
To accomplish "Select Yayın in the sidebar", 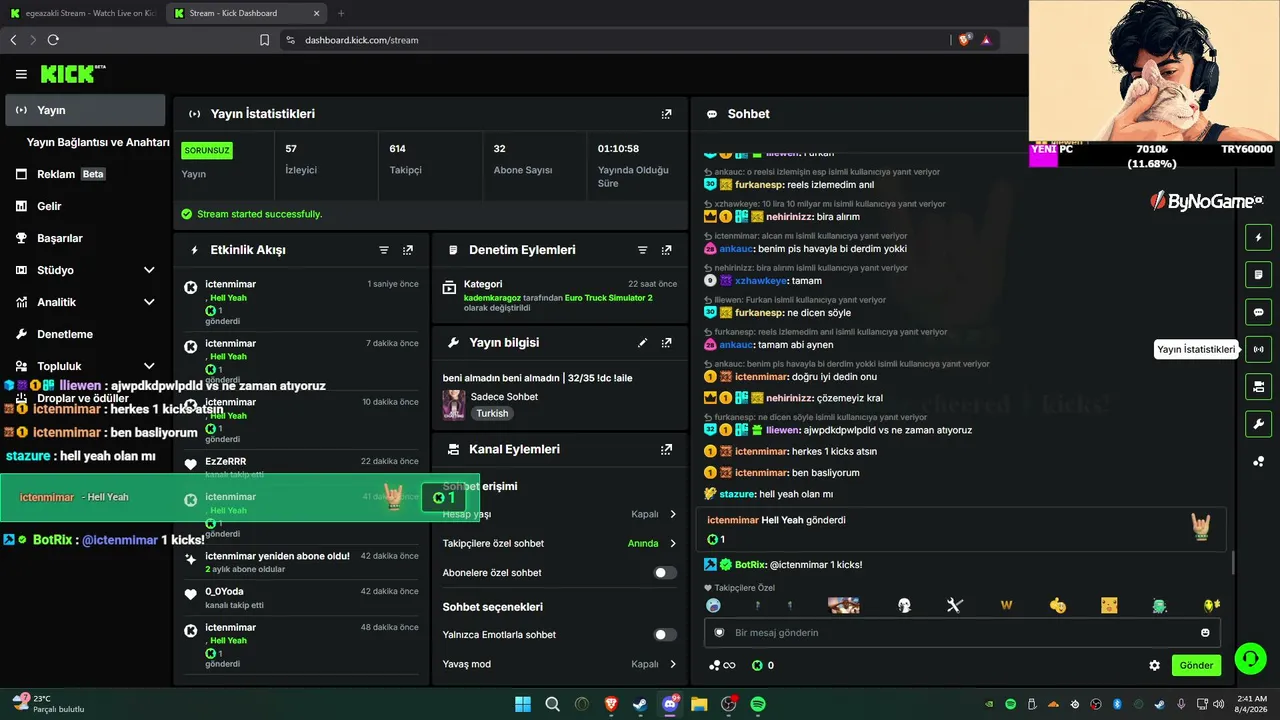I will click(x=85, y=110).
